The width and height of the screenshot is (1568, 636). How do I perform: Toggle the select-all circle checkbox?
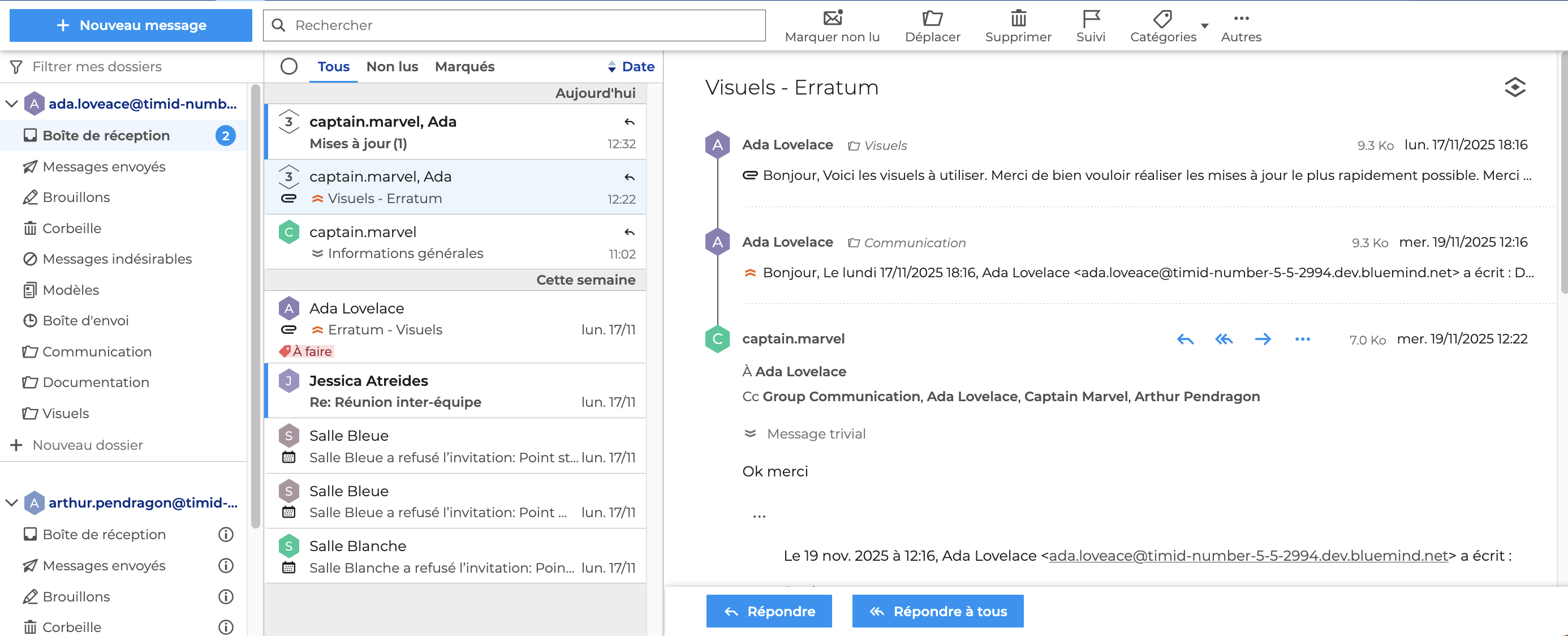[289, 66]
